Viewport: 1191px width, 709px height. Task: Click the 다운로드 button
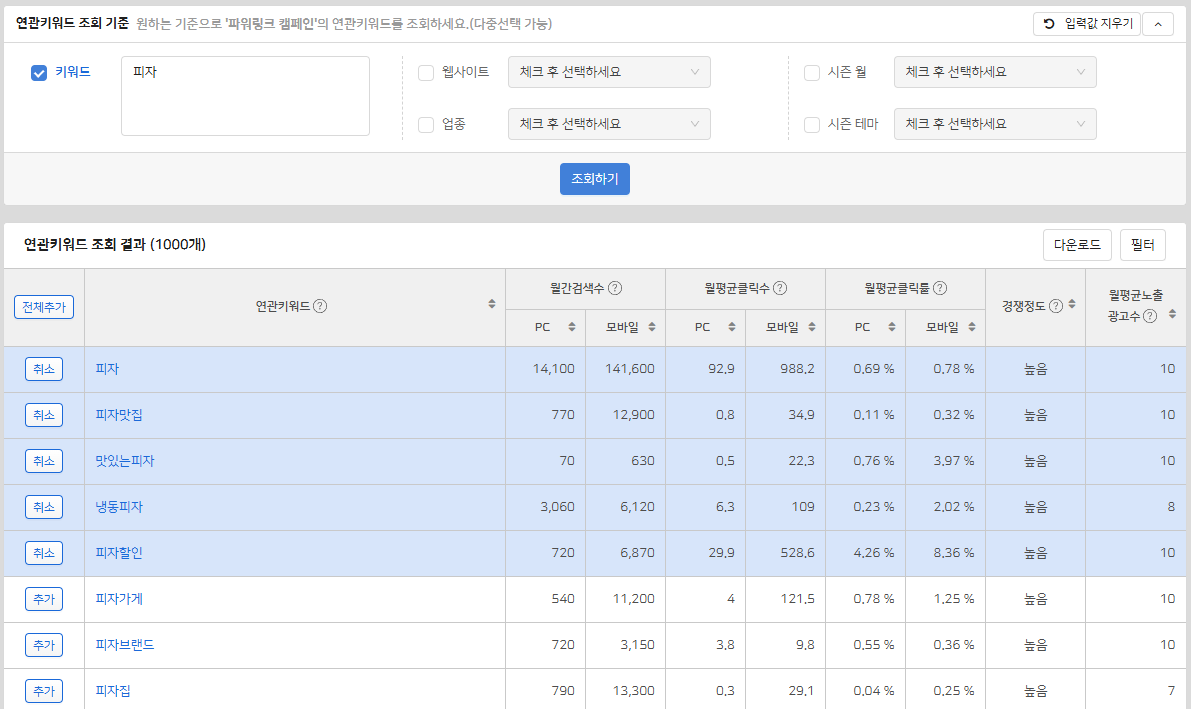(x=1076, y=245)
